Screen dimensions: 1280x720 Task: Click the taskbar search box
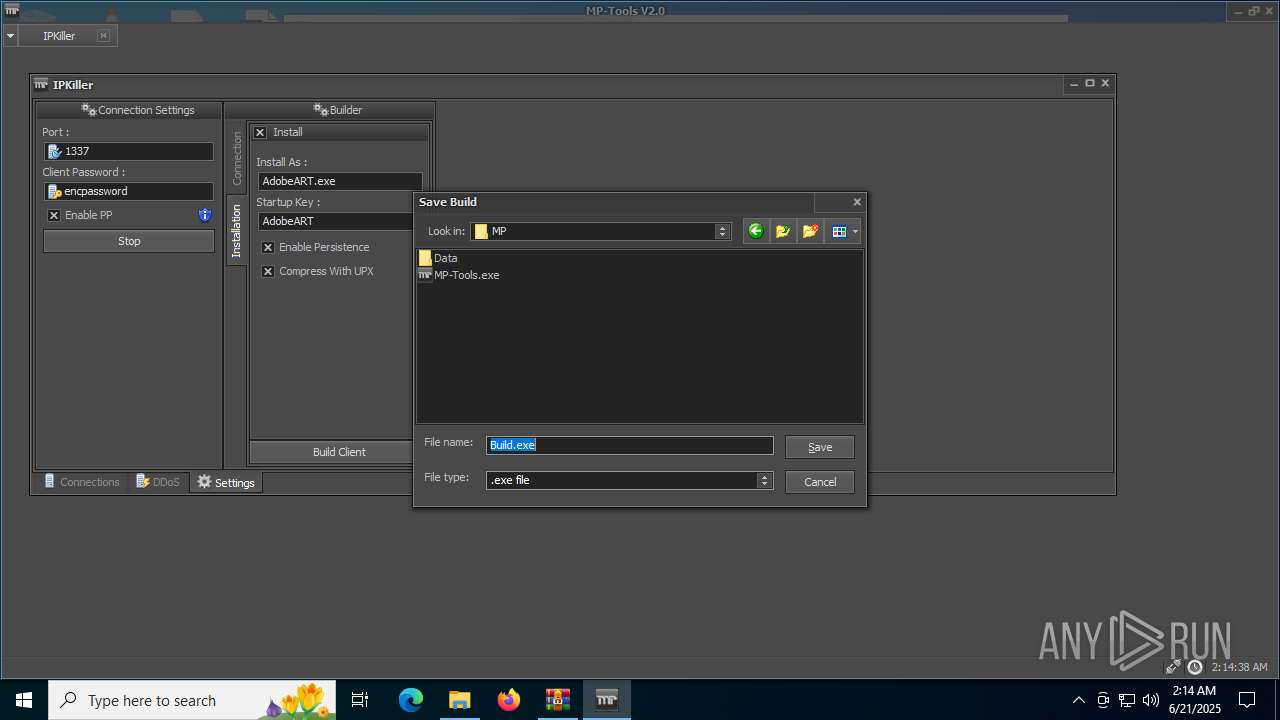pos(192,700)
